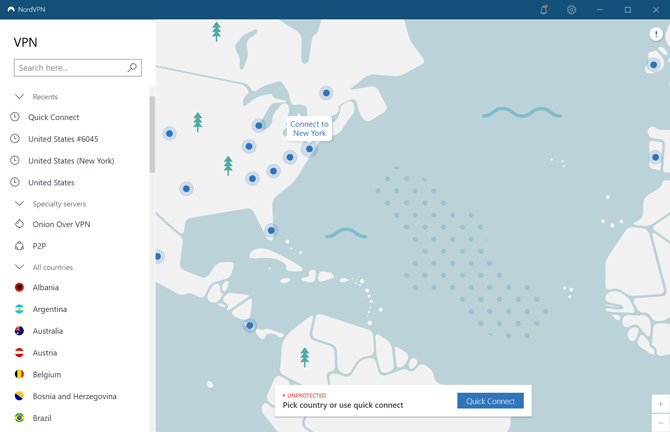Click the clock icon beside United States #6045
This screenshot has width=670, height=432.
pyautogui.click(x=15, y=138)
